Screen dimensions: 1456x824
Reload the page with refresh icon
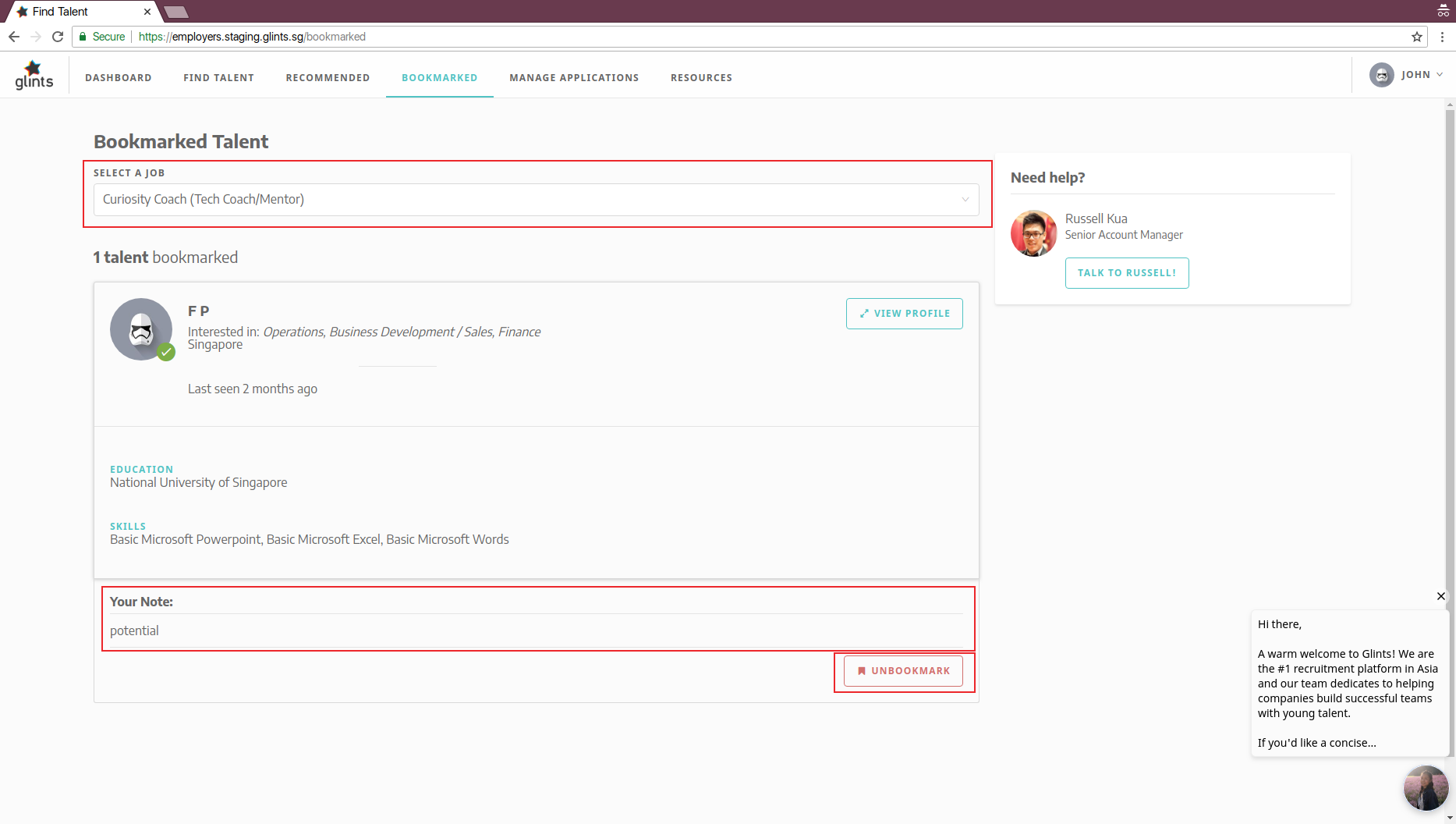58,37
